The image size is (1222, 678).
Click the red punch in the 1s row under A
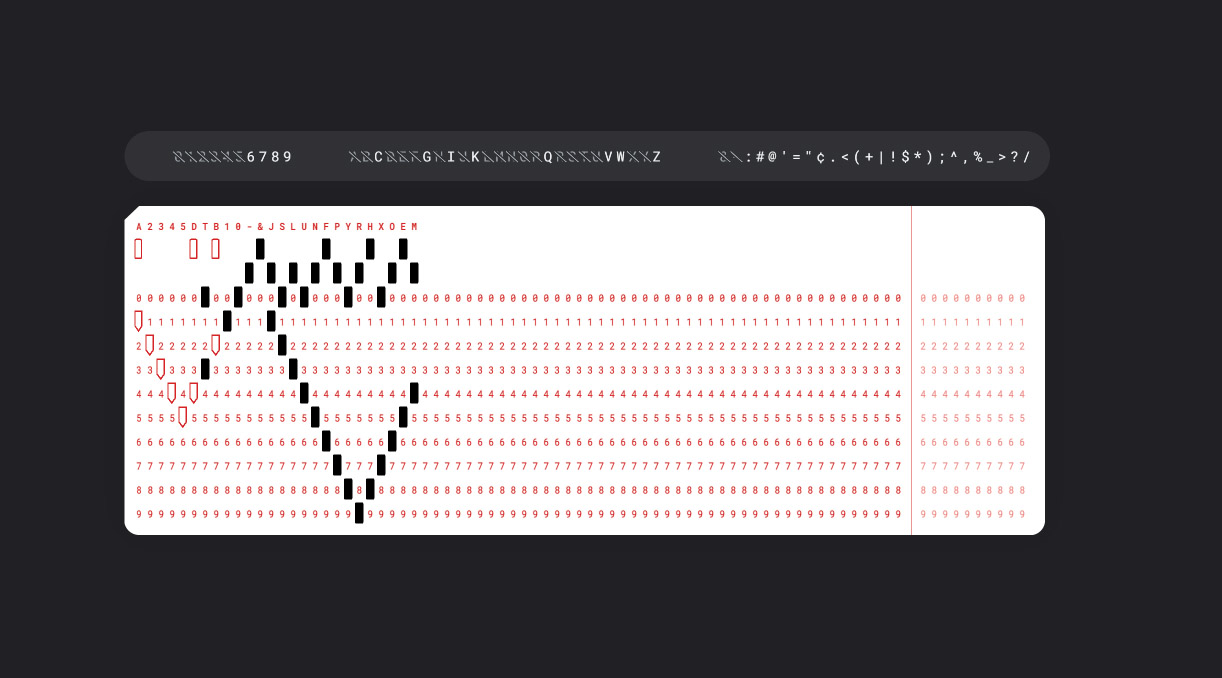pyautogui.click(x=139, y=321)
